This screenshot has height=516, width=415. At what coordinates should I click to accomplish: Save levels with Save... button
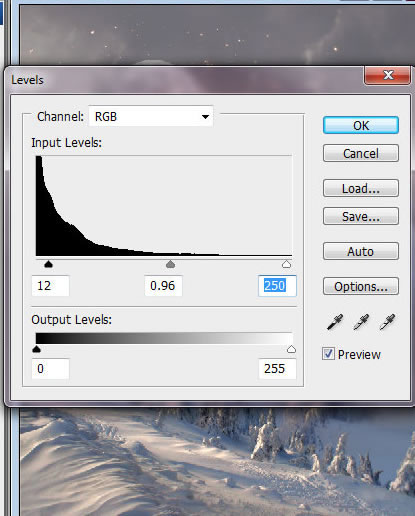click(361, 216)
